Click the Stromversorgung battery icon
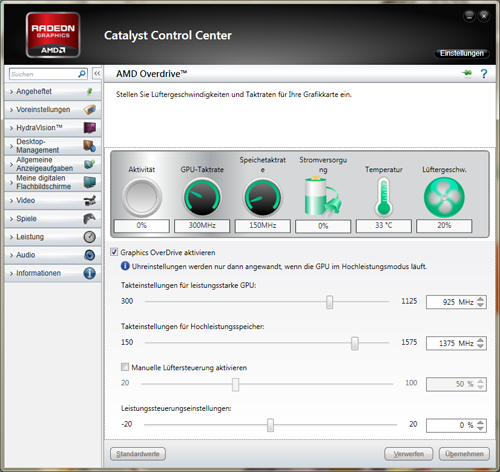This screenshot has width=500, height=472. [323, 197]
